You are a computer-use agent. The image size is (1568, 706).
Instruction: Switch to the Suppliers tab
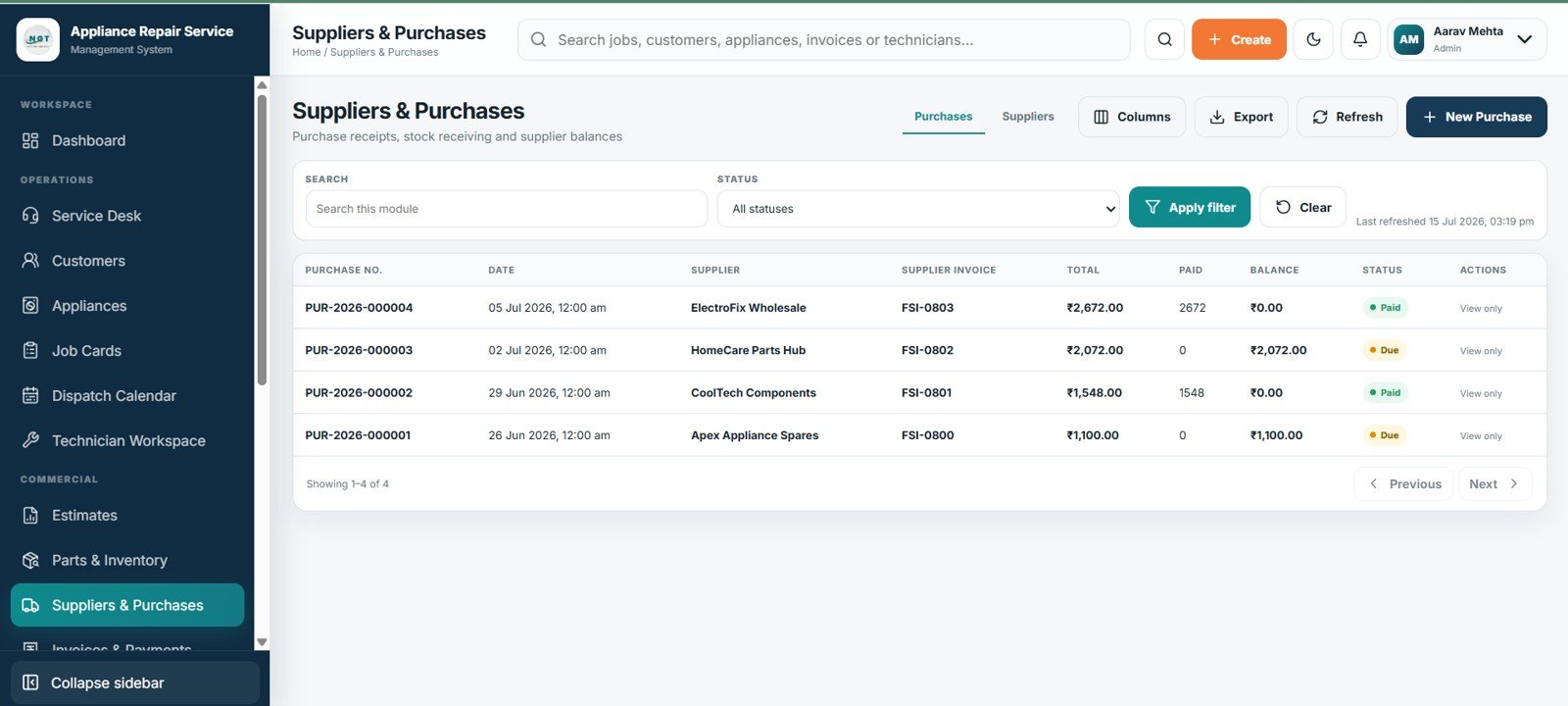[x=1028, y=116]
